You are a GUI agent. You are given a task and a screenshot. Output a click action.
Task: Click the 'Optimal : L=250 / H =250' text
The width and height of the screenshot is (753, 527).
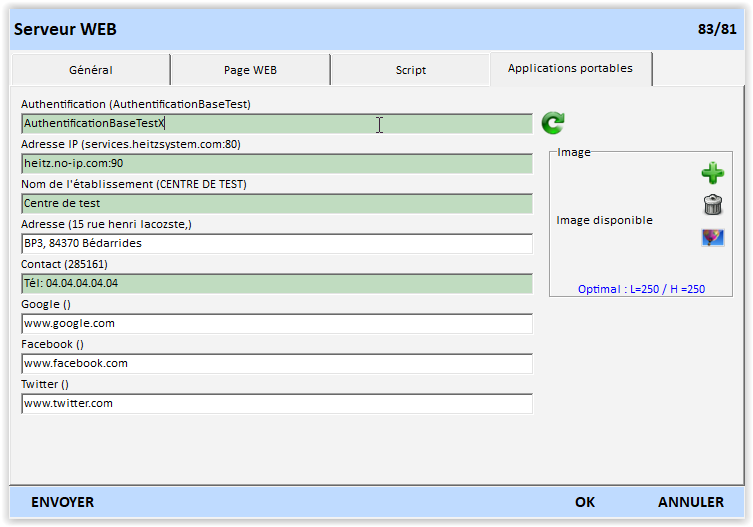[x=641, y=289]
